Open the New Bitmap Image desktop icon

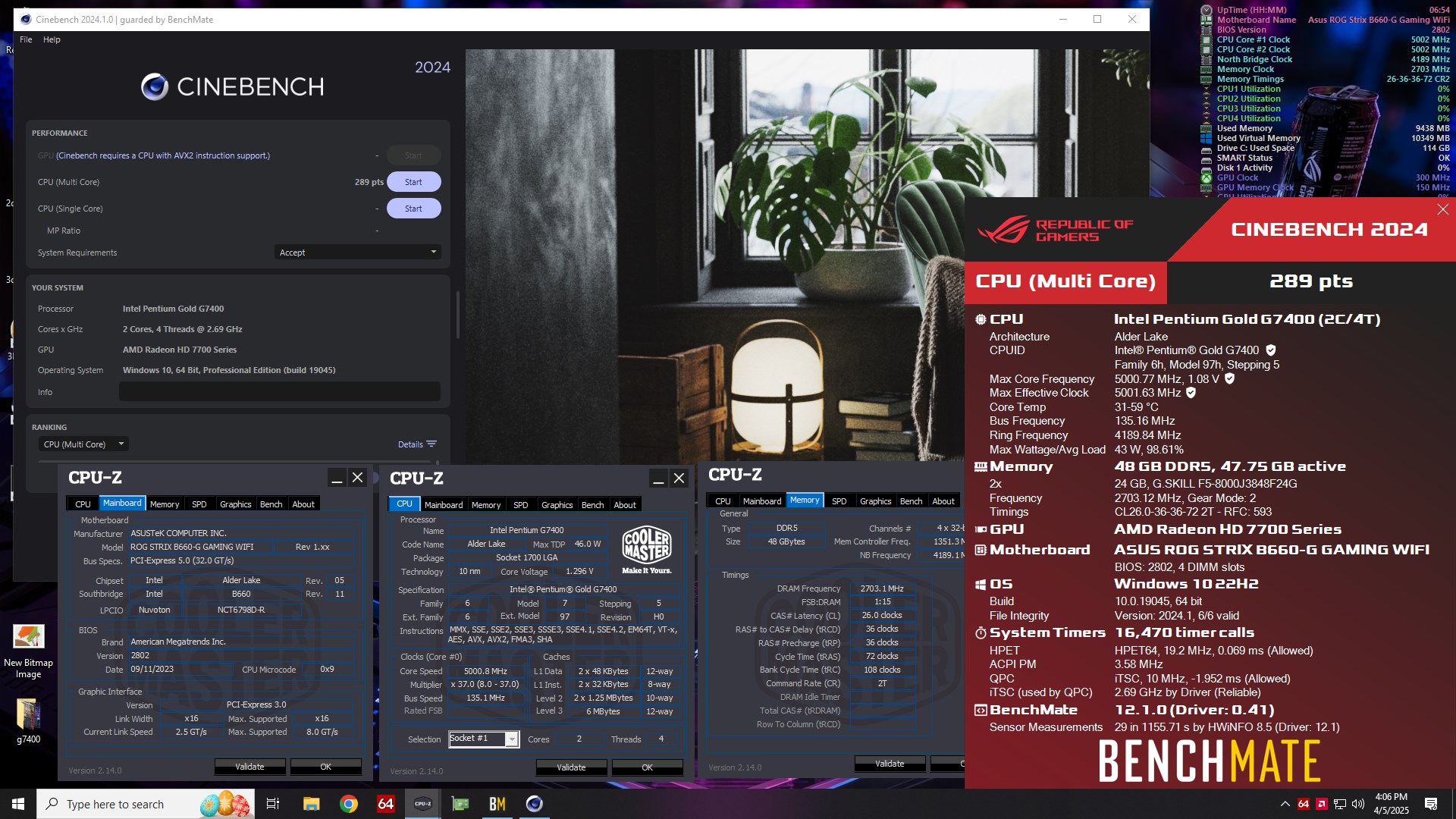28,651
